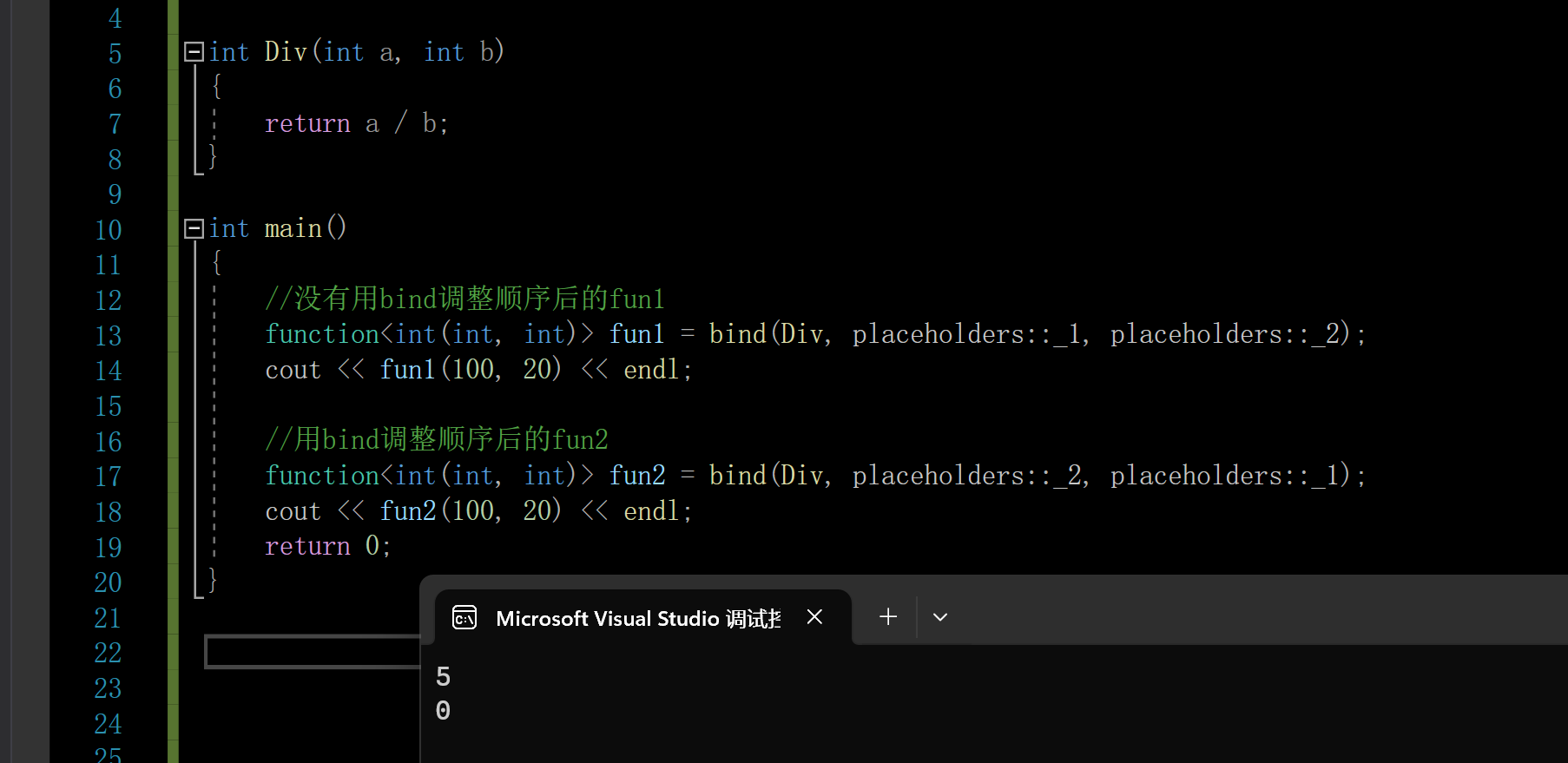The width and height of the screenshot is (1568, 763).
Task: Close the Microsoft Visual Studio debug tab
Action: (814, 616)
